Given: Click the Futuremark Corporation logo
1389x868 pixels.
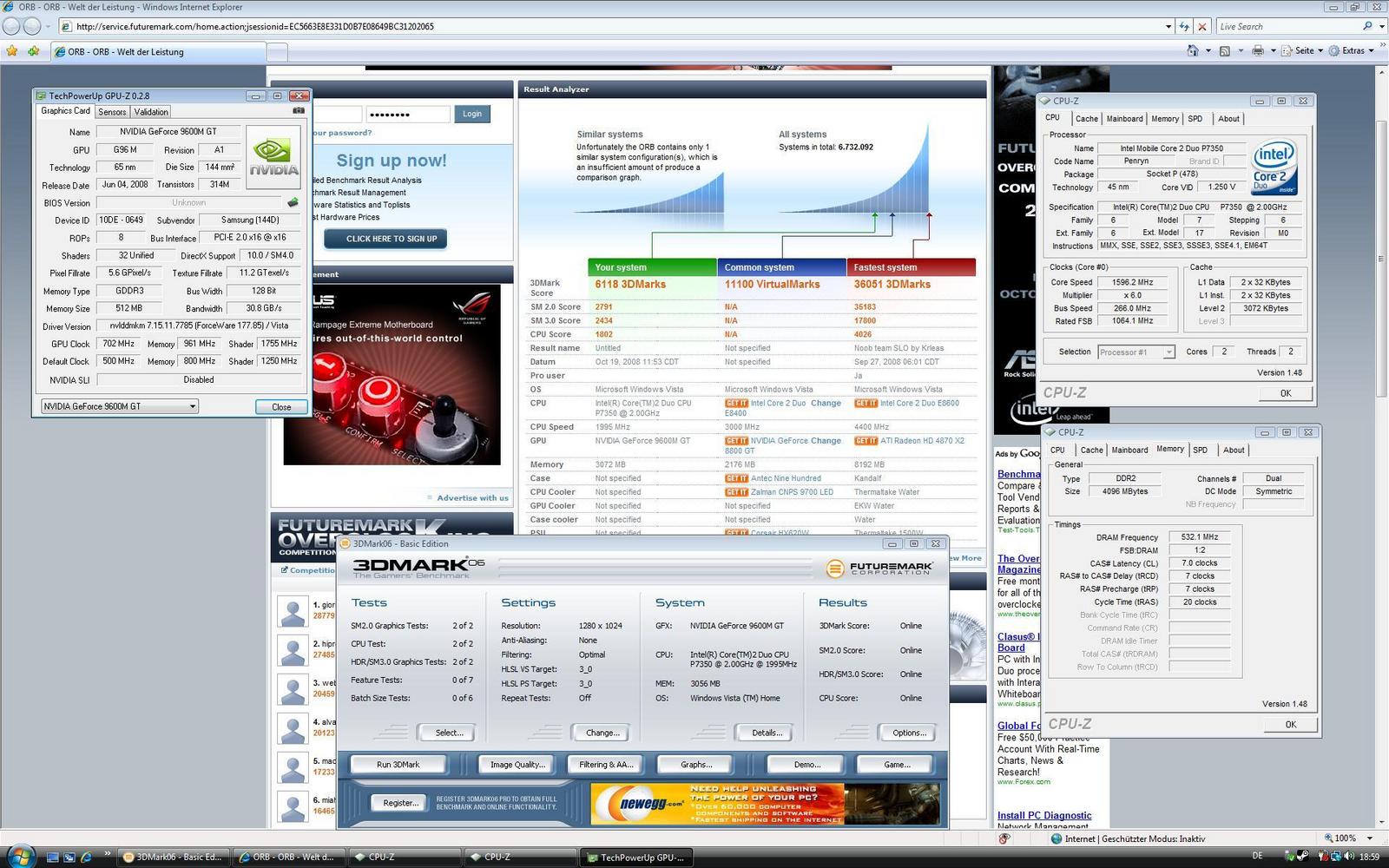Looking at the screenshot, I should [x=879, y=569].
